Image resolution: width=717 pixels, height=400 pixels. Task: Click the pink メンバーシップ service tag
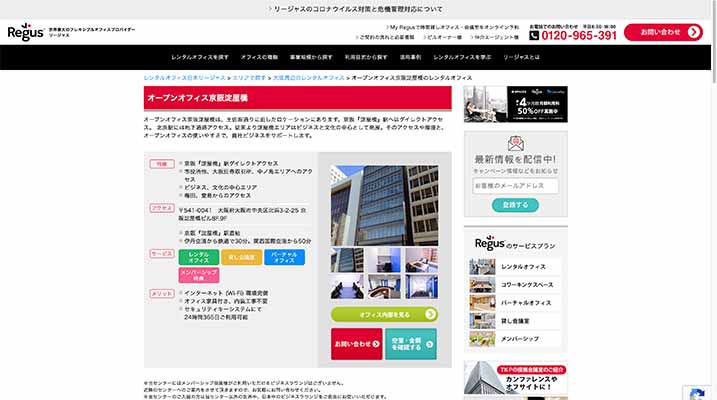(x=198, y=275)
